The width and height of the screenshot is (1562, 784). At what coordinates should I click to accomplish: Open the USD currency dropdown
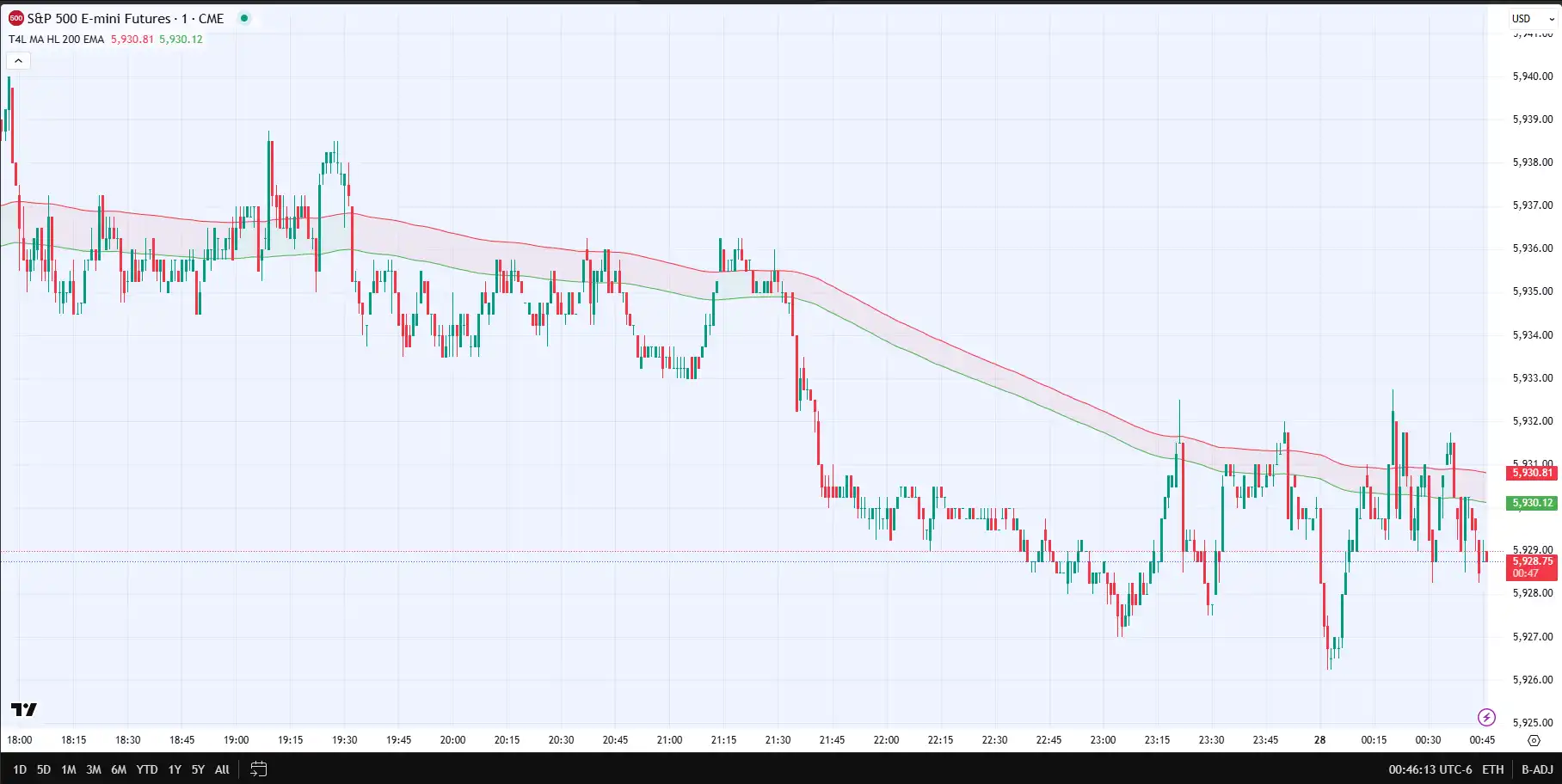pyautogui.click(x=1532, y=18)
